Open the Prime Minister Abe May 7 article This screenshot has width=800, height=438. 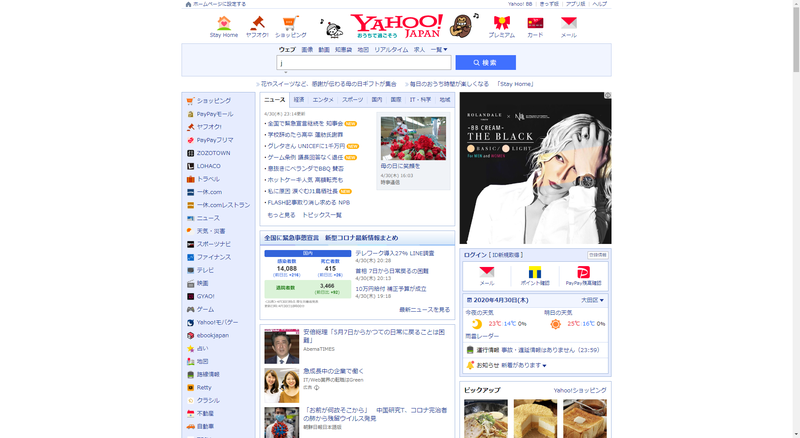pos(374,336)
